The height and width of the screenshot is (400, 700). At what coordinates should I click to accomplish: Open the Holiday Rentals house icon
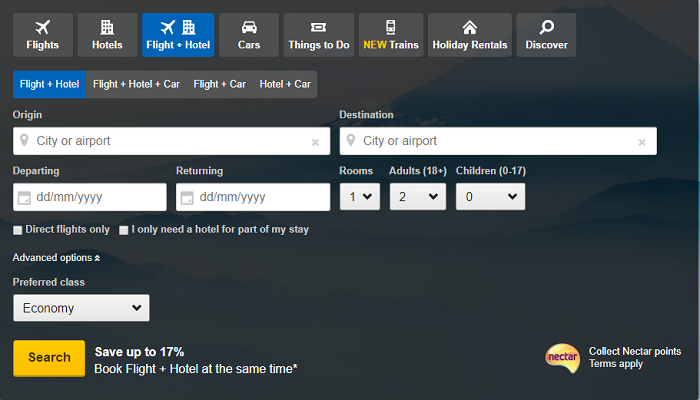469,27
